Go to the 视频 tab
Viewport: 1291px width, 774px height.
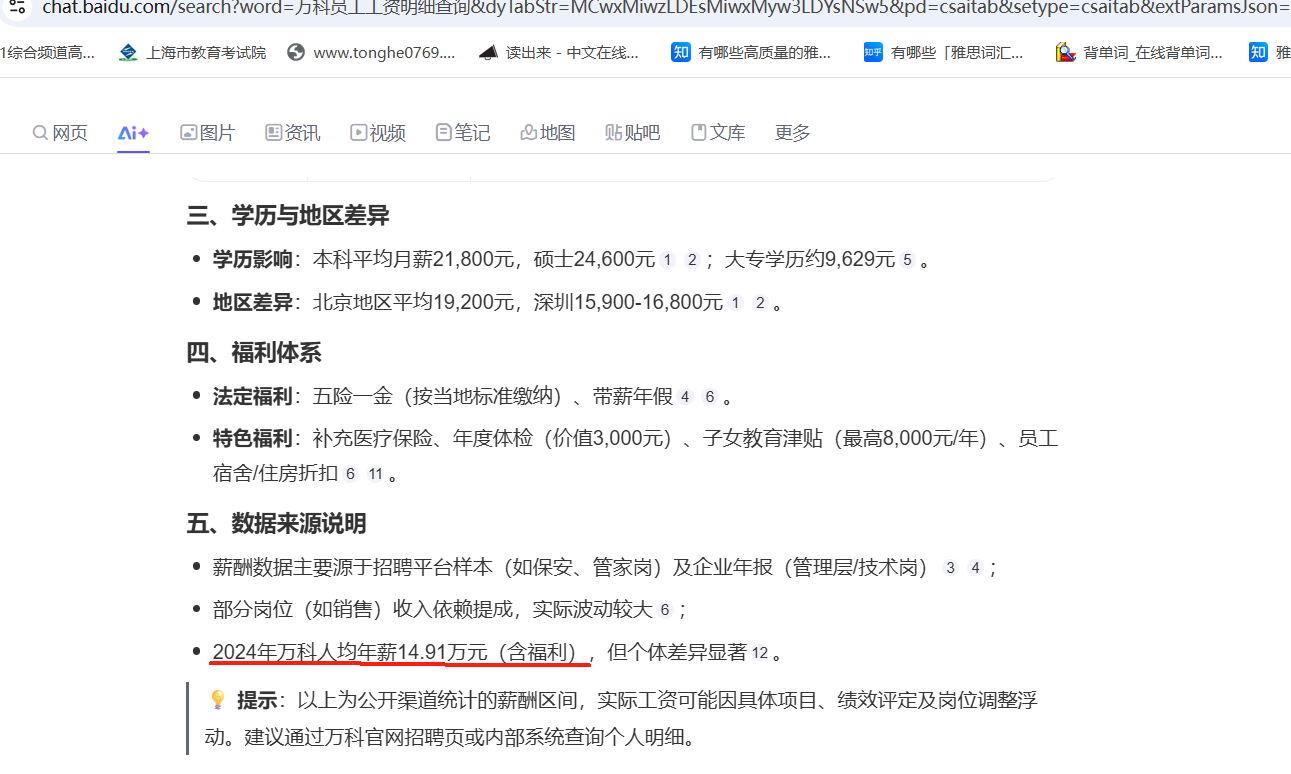[377, 133]
